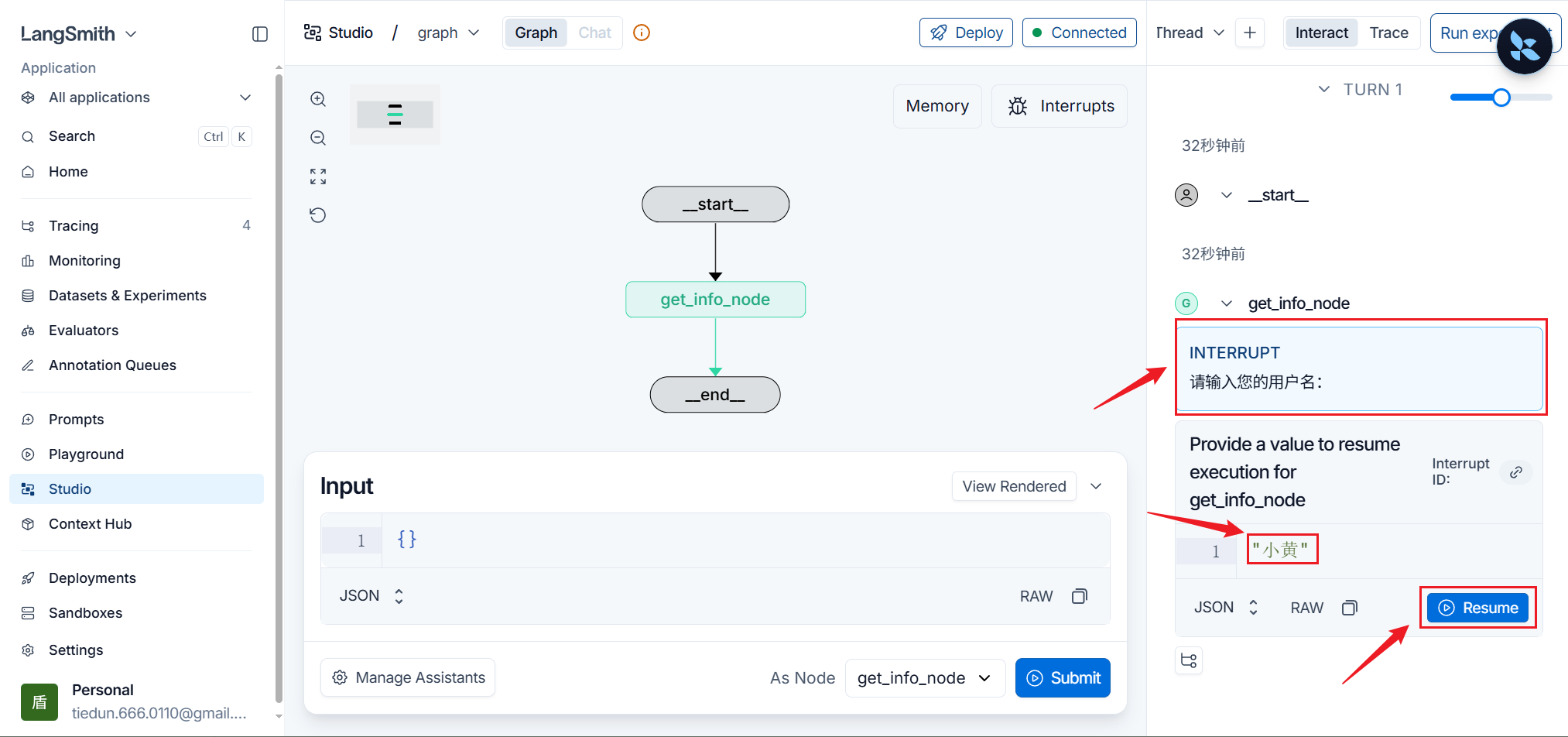1568x737 pixels.
Task: Add a new thread with plus icon
Action: 1250,33
